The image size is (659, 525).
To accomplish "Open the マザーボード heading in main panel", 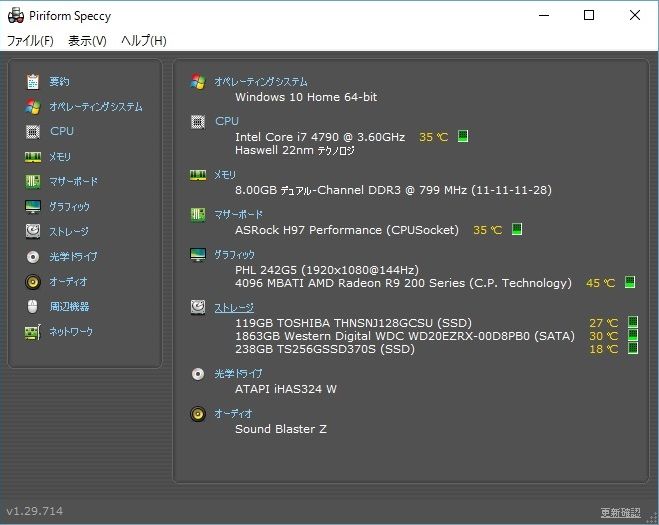I will click(239, 215).
